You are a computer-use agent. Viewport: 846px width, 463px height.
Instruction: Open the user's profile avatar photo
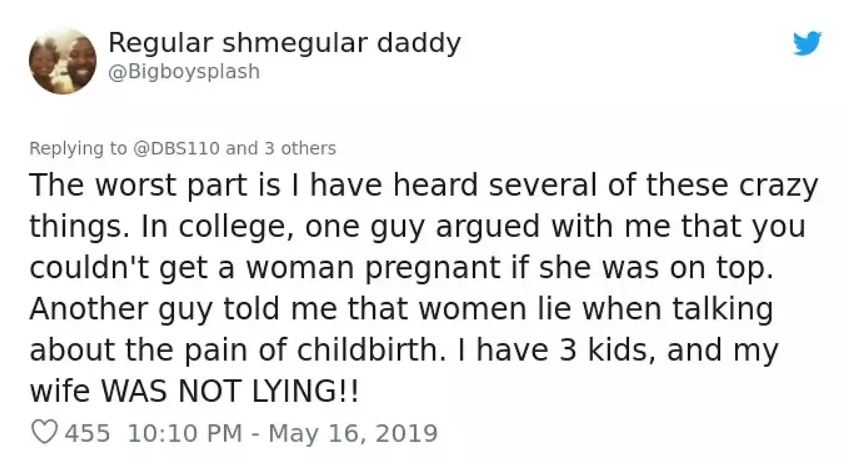(x=62, y=61)
